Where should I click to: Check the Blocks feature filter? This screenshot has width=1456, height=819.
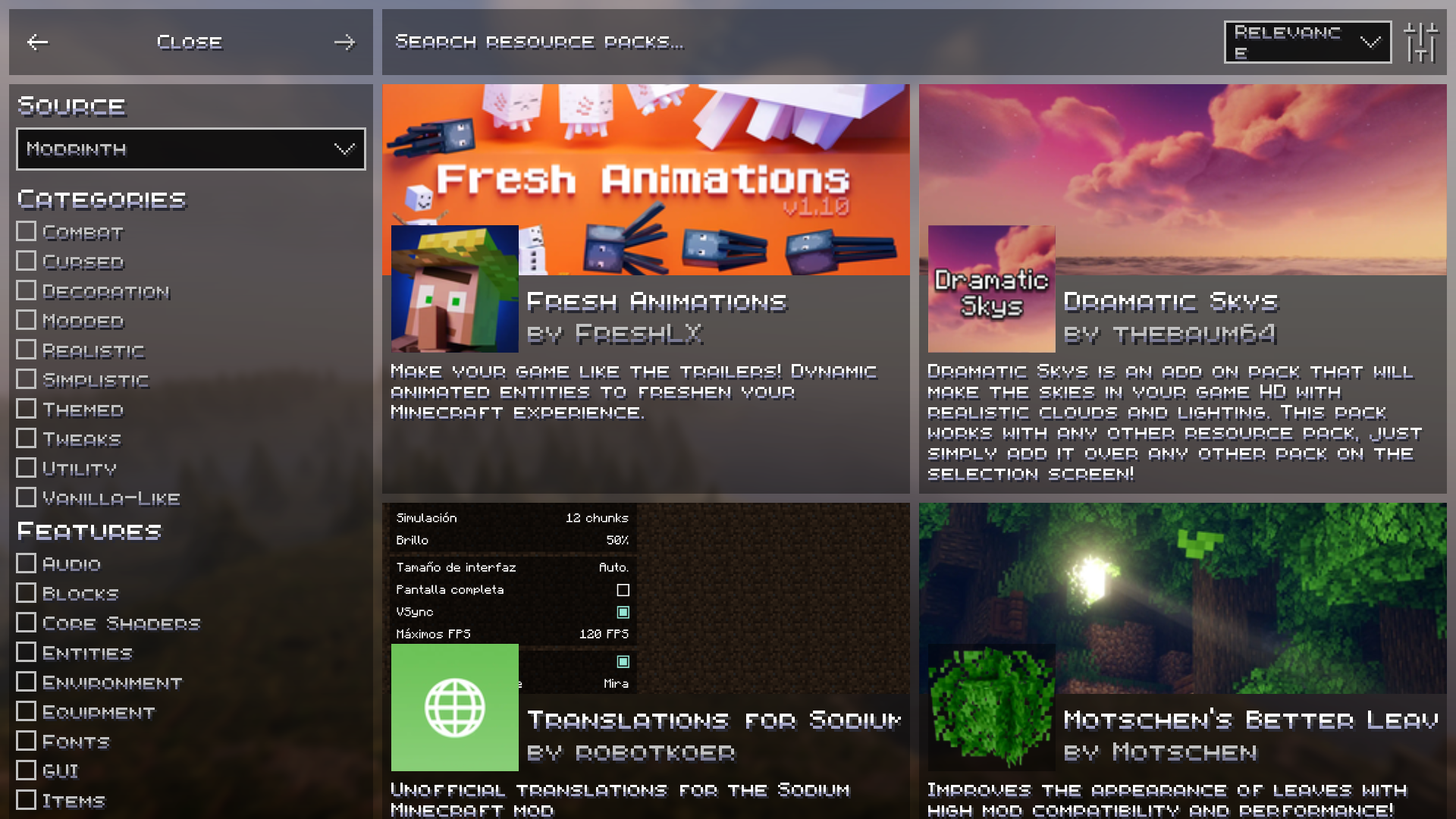coord(27,593)
